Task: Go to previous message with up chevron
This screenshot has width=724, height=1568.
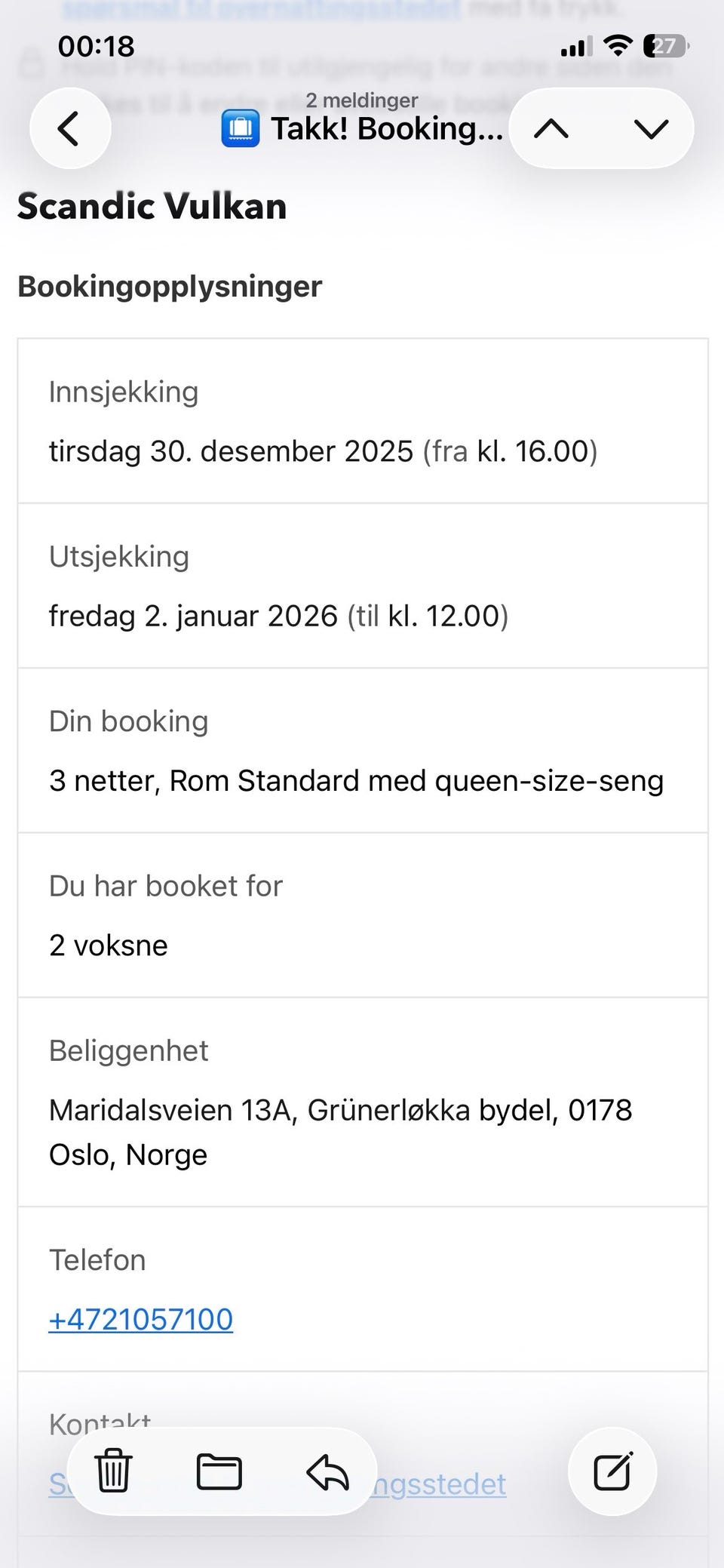Action: click(551, 129)
